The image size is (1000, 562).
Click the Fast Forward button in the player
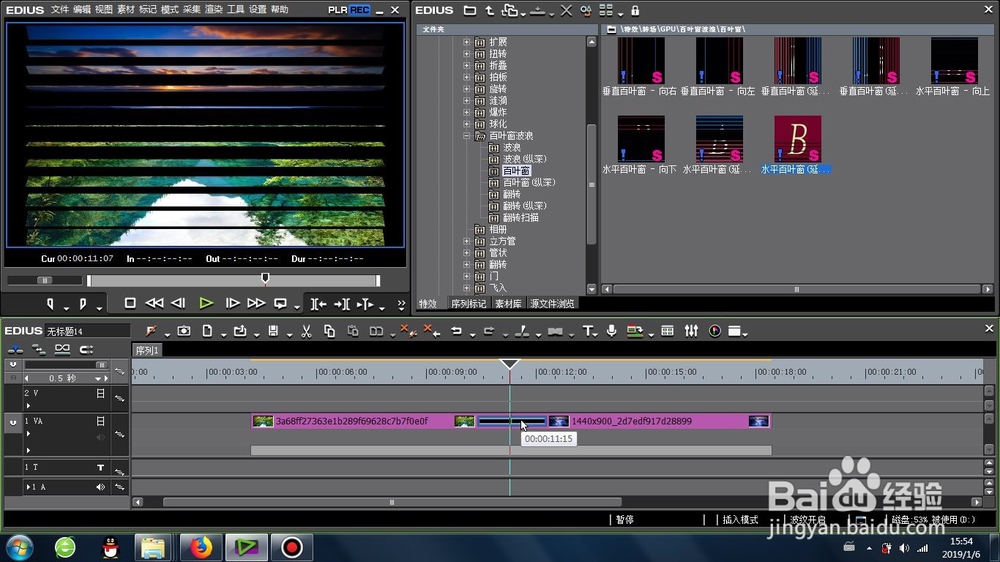click(x=256, y=304)
